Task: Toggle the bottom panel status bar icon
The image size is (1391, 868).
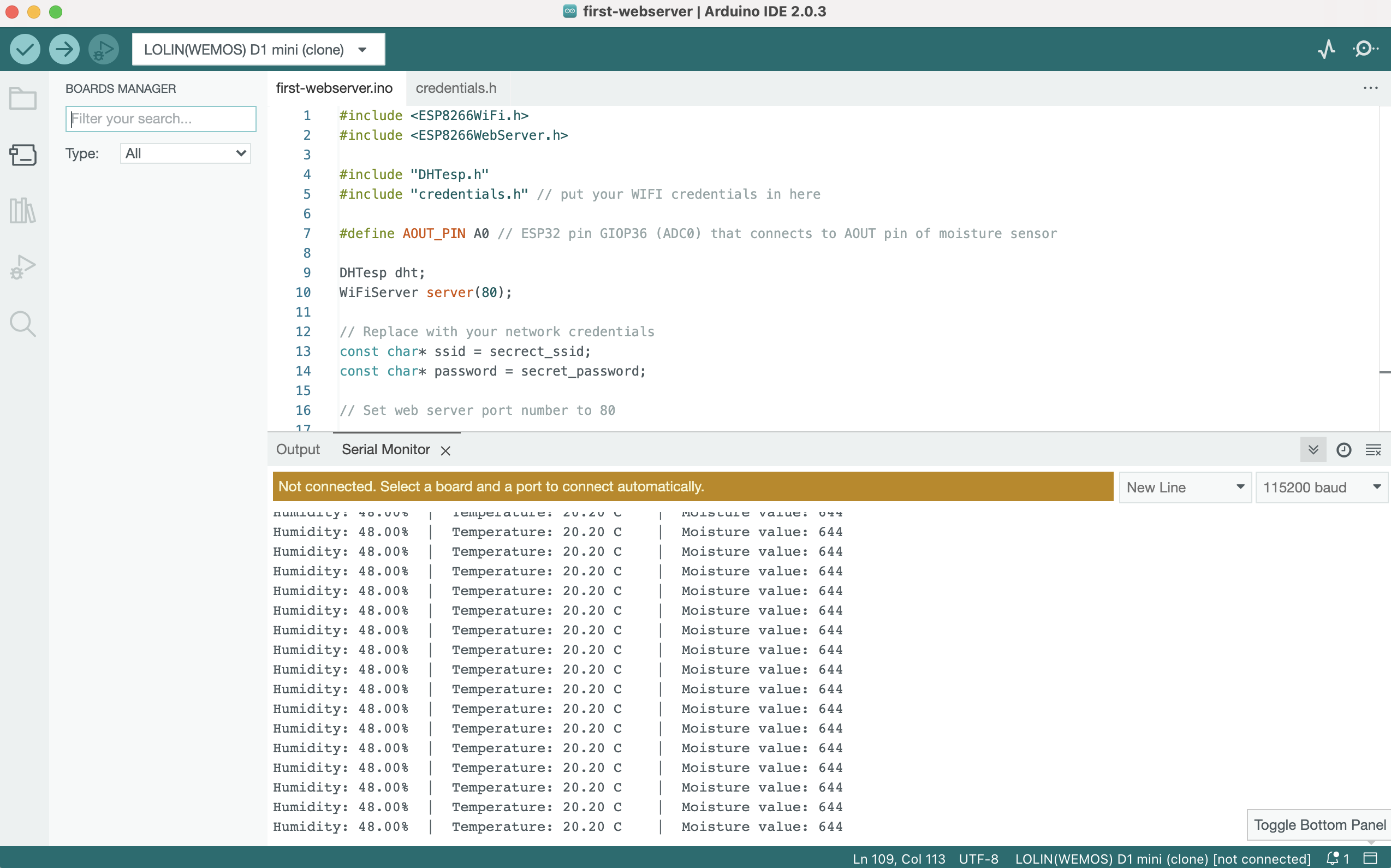Action: tap(1370, 858)
